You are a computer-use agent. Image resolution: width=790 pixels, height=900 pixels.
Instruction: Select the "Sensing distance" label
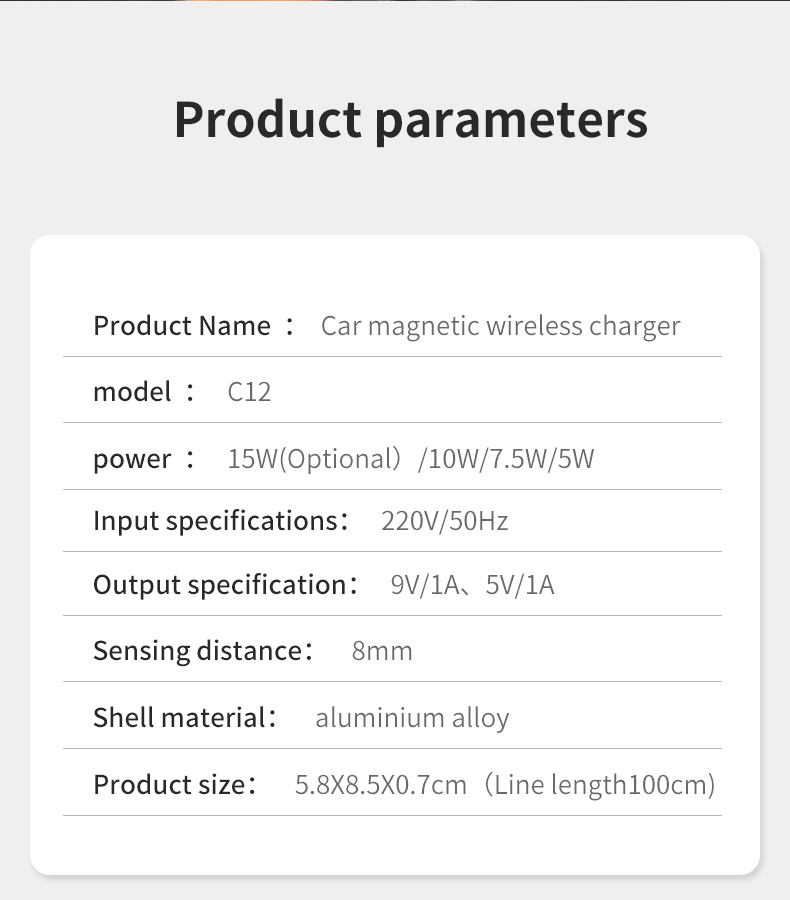coord(197,651)
